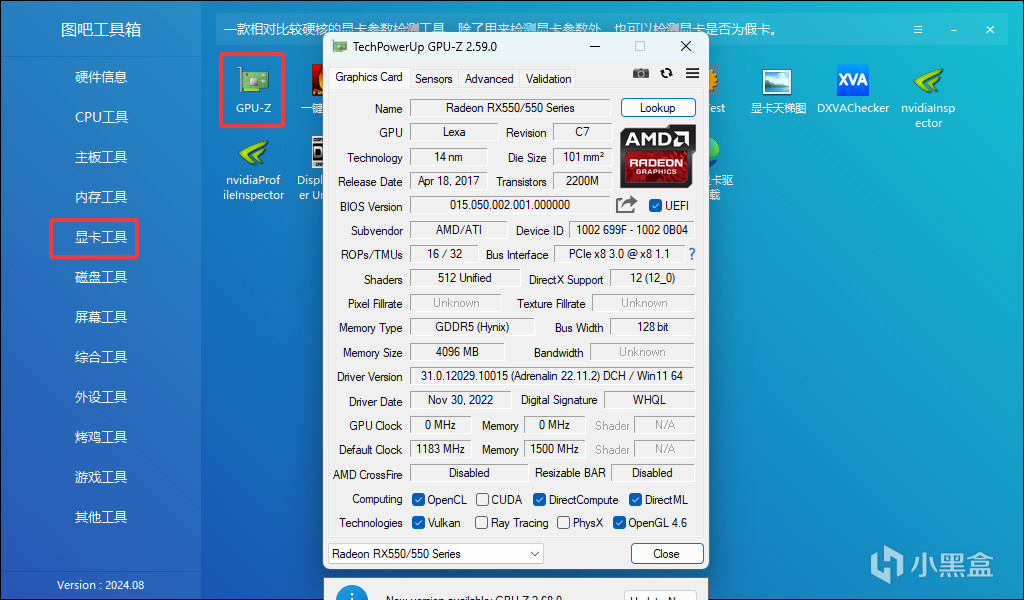Click the Memory Size 4096 MB field
The width and height of the screenshot is (1024, 600).
tap(457, 352)
